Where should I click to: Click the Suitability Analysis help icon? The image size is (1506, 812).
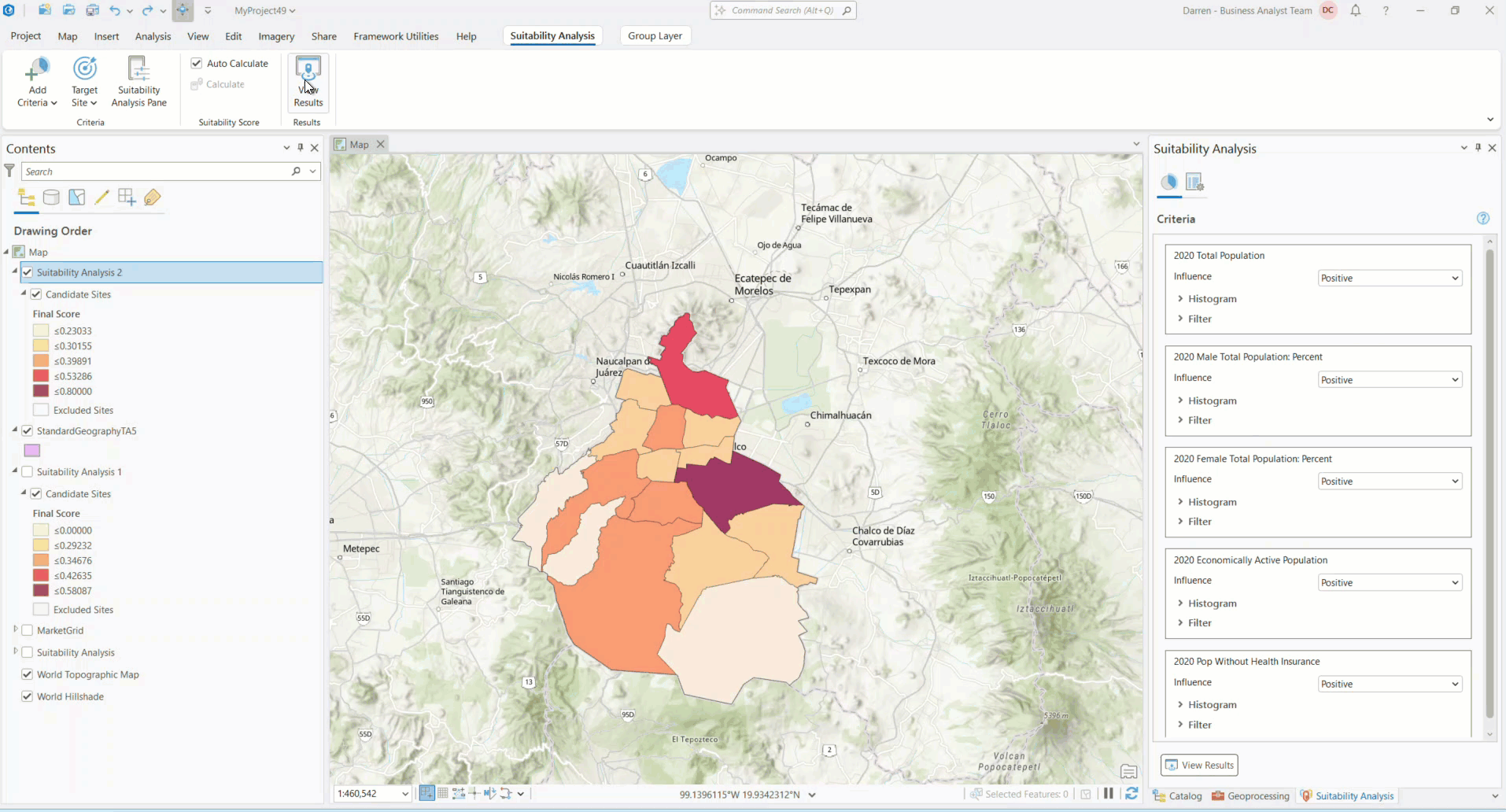(x=1482, y=219)
